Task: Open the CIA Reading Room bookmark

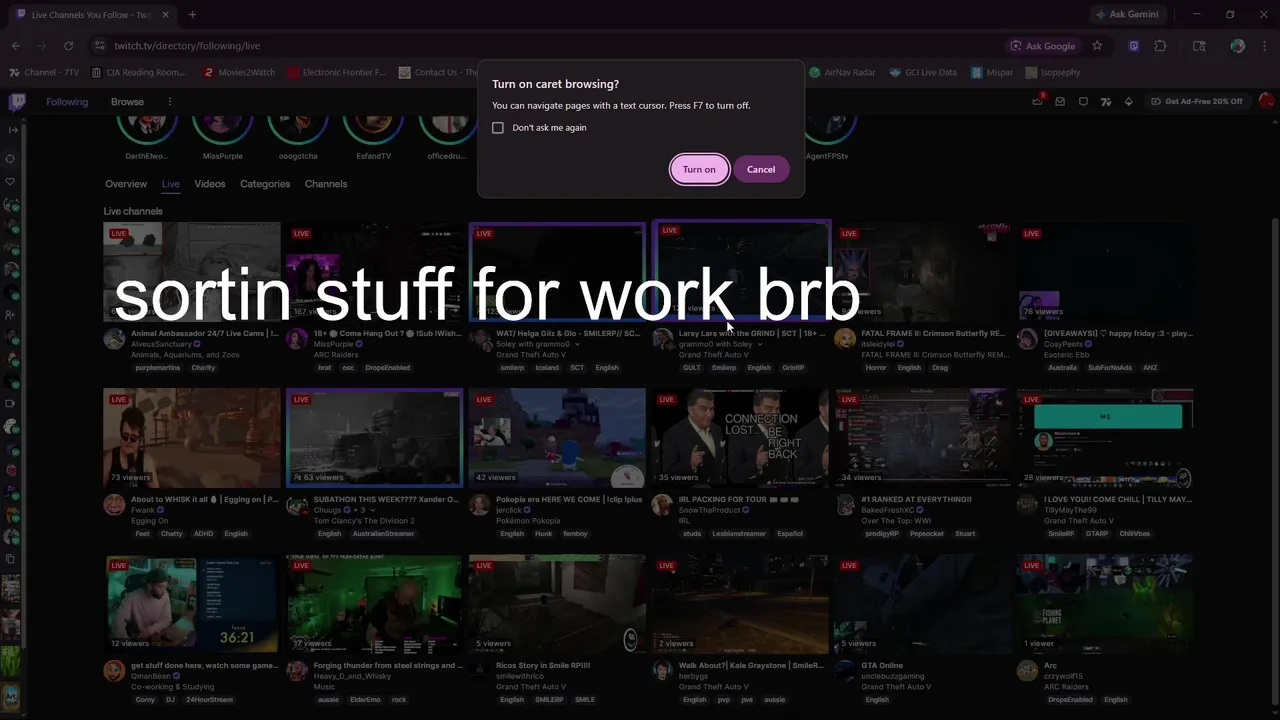Action: (138, 72)
